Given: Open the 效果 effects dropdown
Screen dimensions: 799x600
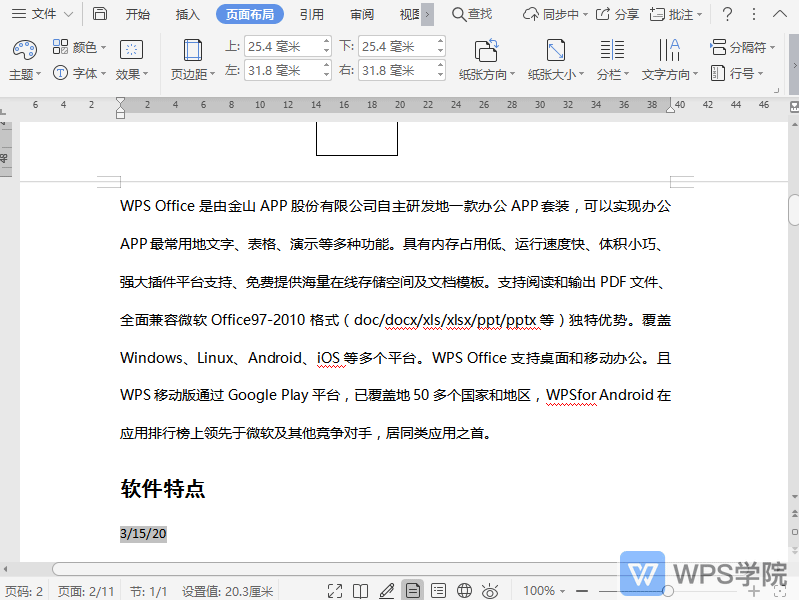Looking at the screenshot, I should click(131, 60).
